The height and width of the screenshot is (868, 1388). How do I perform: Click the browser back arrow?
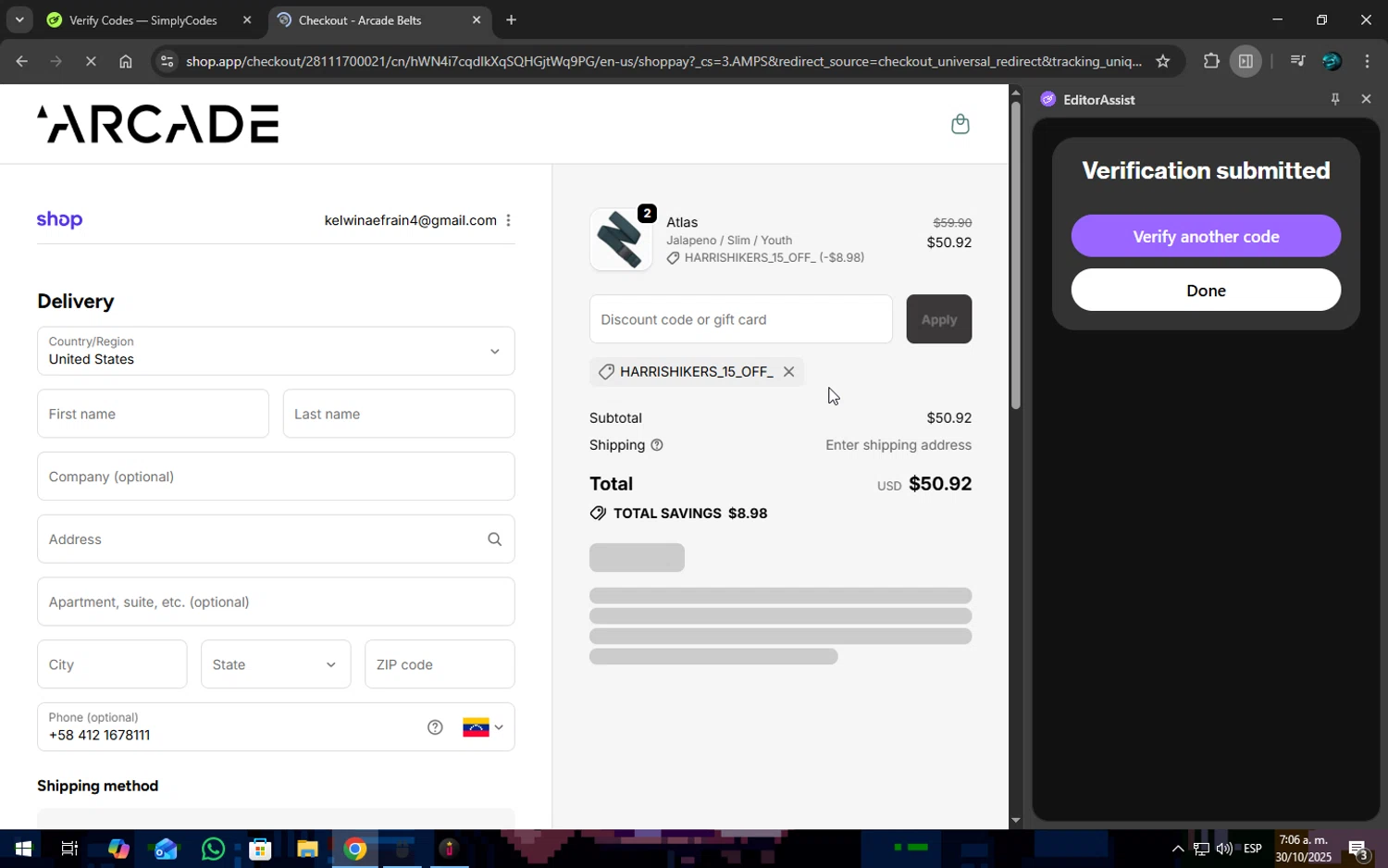point(21,61)
